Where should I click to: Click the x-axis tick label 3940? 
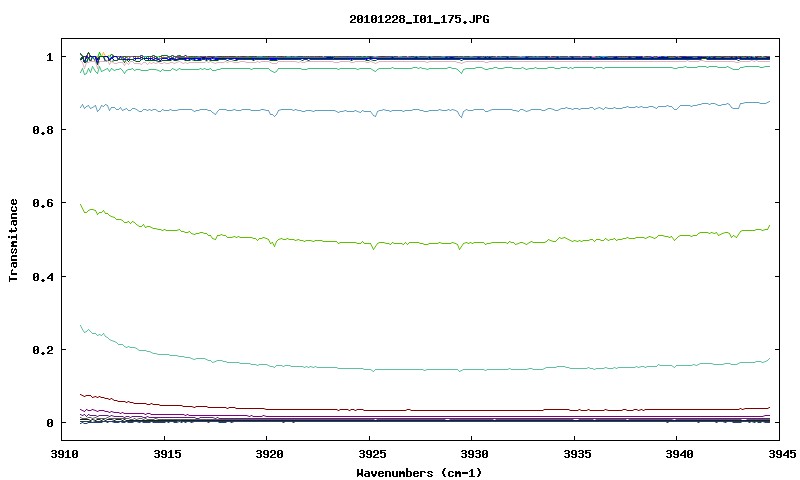point(680,454)
